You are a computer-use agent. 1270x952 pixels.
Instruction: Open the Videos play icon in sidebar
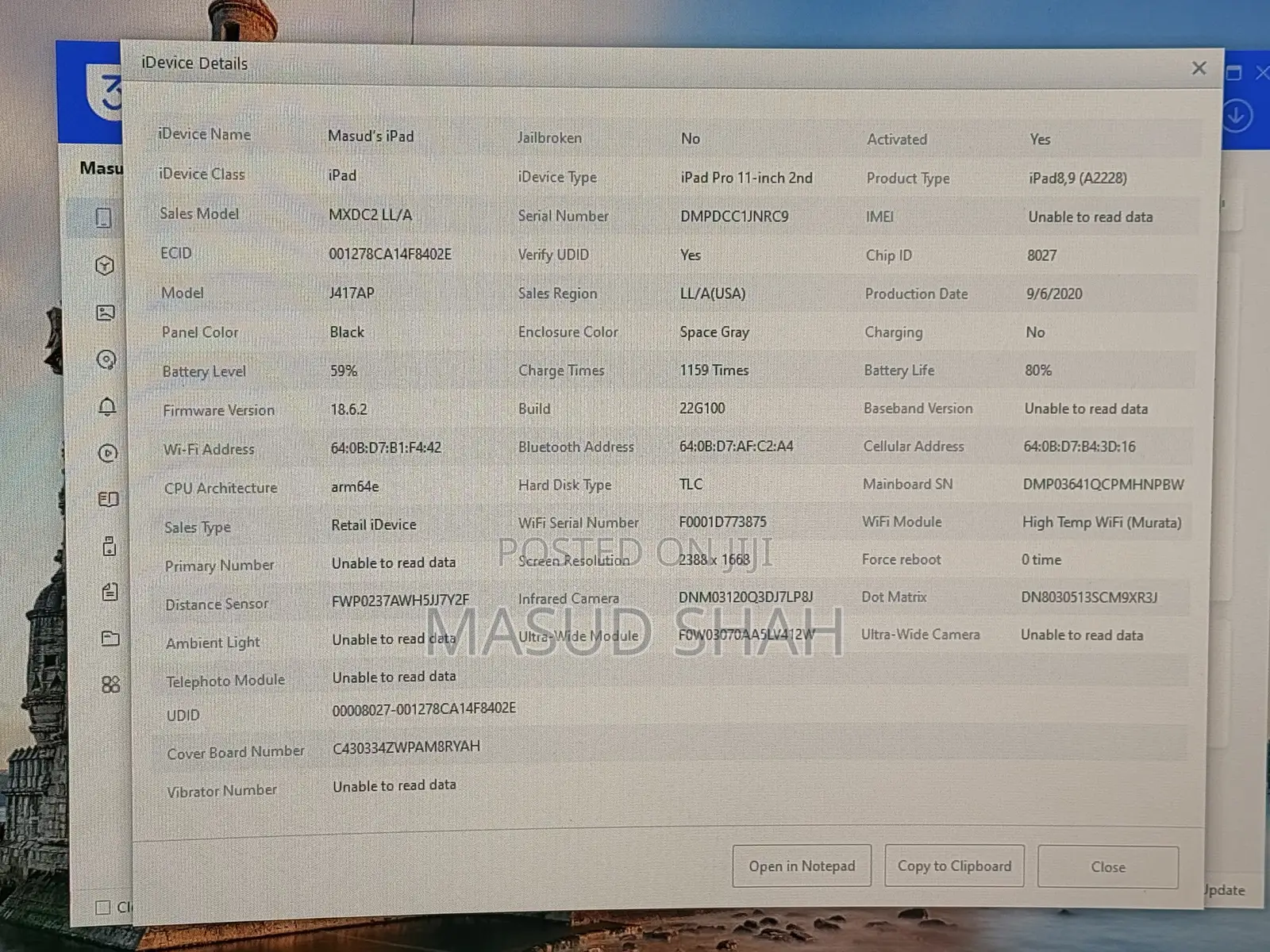pyautogui.click(x=107, y=453)
